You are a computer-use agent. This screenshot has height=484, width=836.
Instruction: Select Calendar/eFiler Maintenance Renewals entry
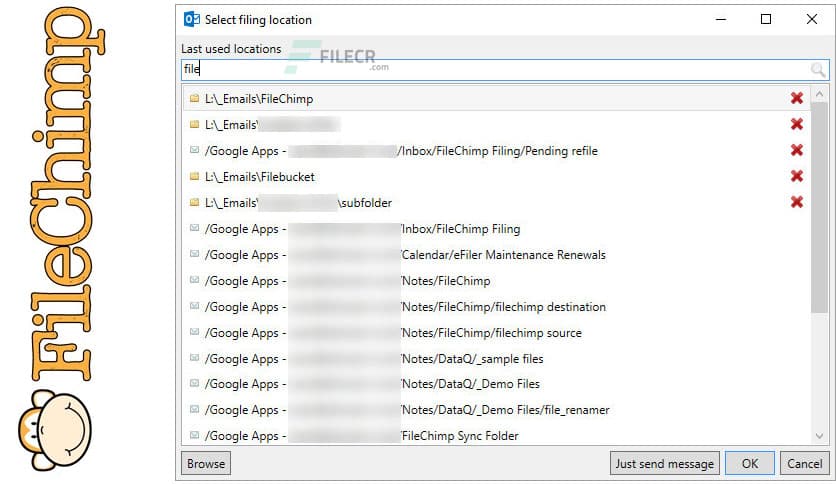point(496,255)
